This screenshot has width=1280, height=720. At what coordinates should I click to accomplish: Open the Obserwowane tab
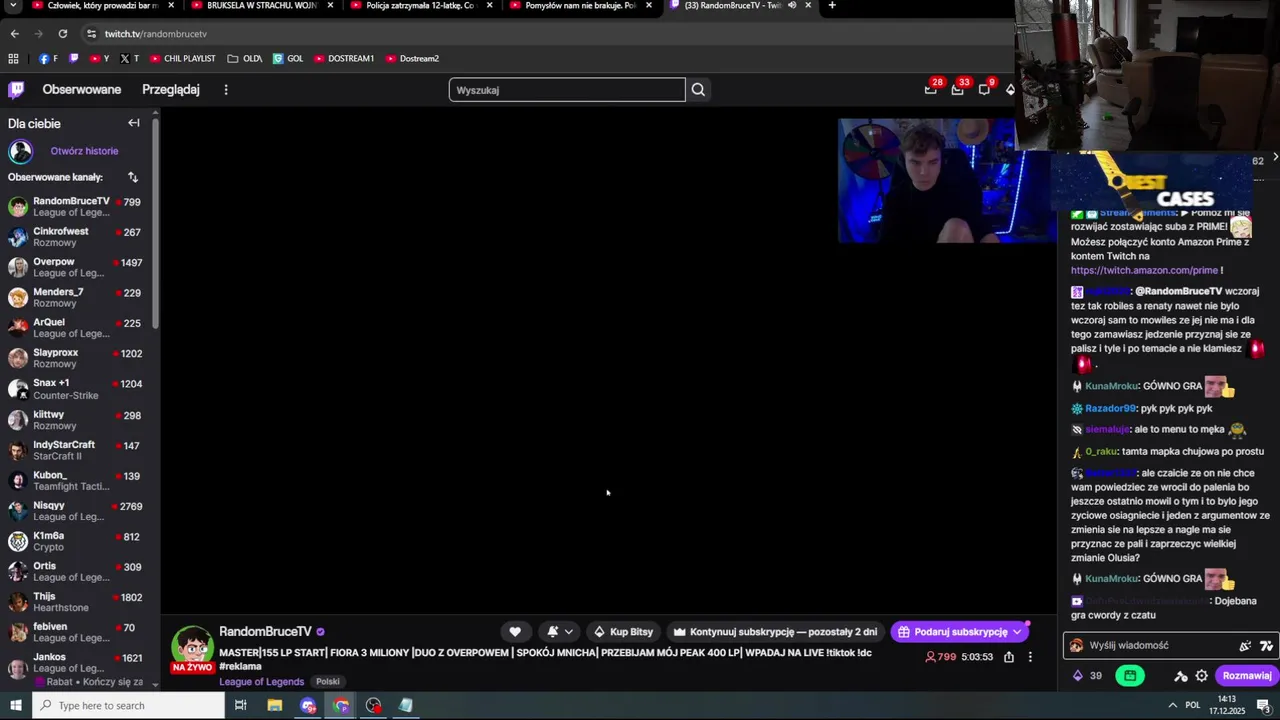click(x=82, y=90)
